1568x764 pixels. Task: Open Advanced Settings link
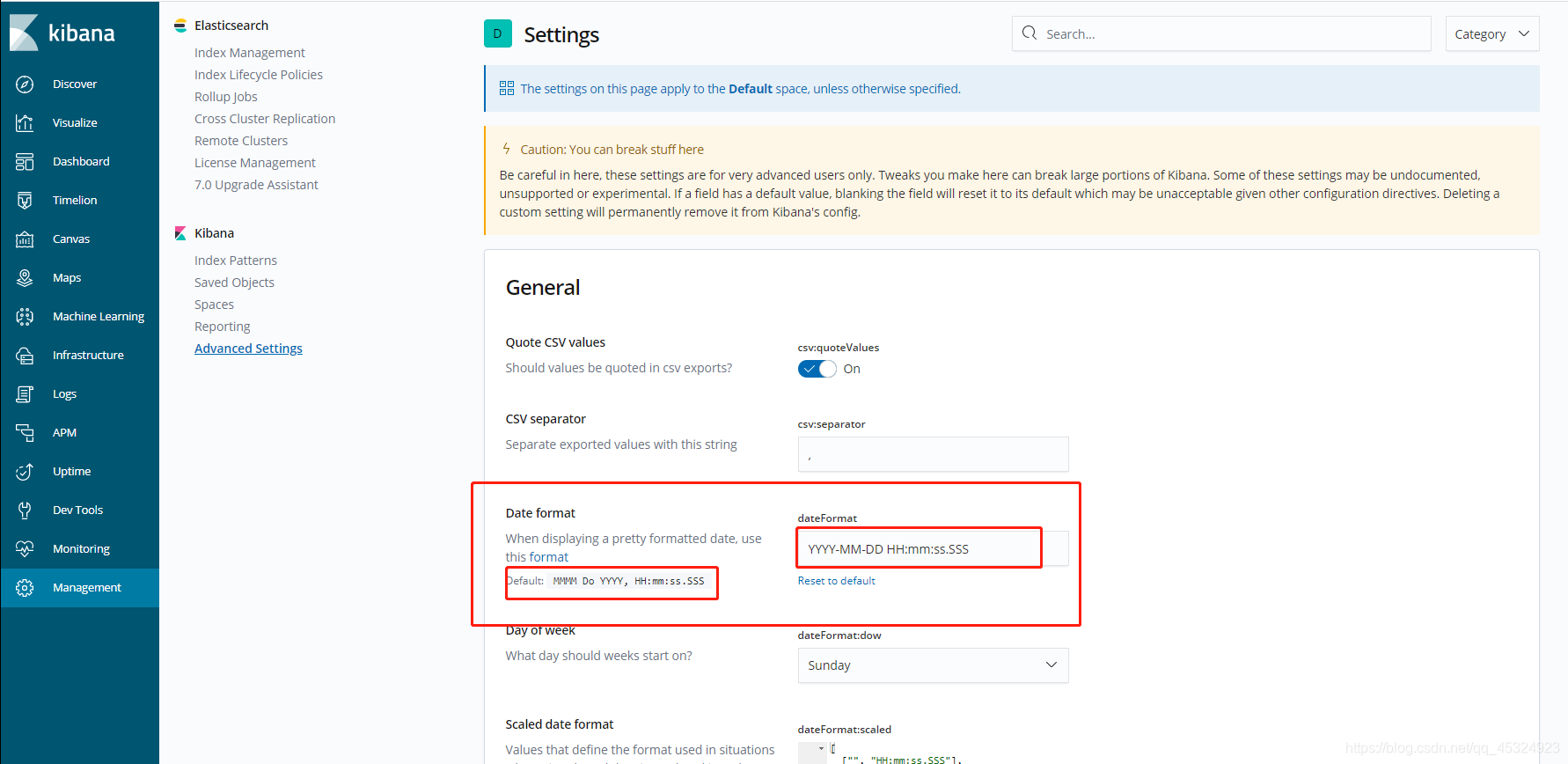(x=248, y=349)
